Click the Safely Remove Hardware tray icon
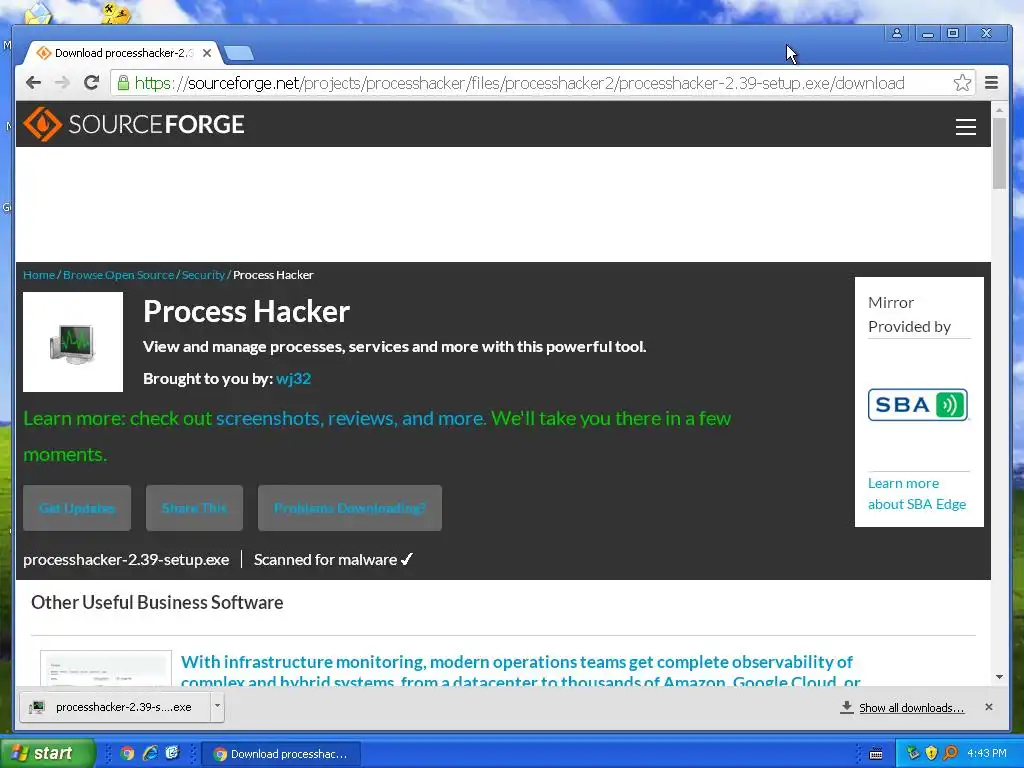Image resolution: width=1024 pixels, height=768 pixels. [x=912, y=754]
